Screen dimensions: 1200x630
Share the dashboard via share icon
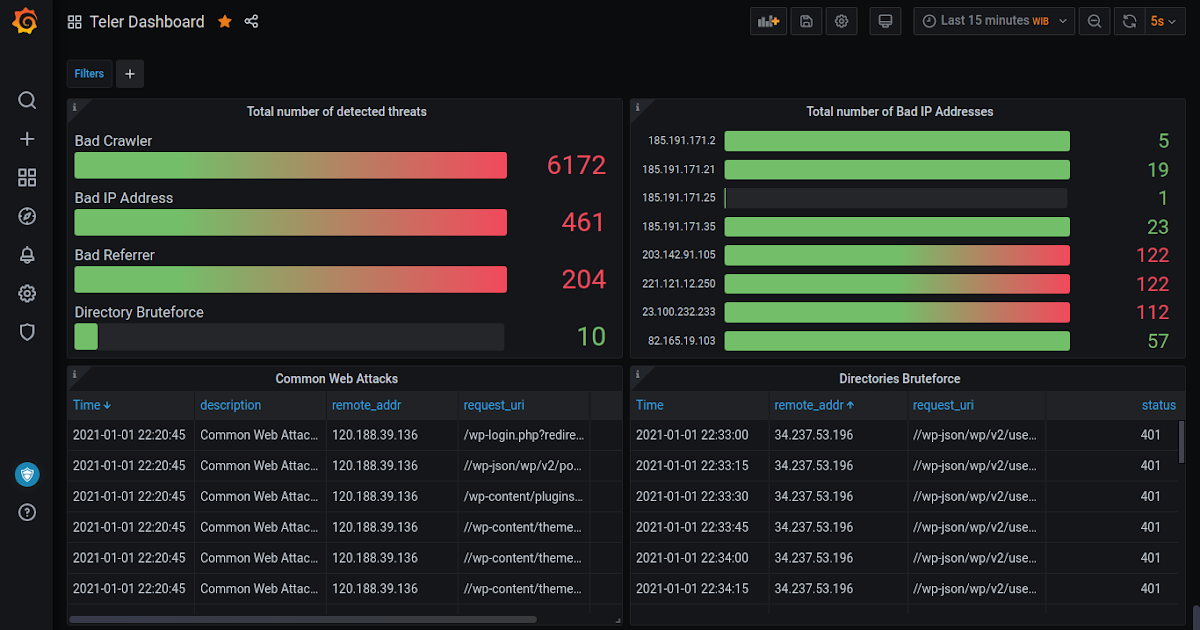[251, 21]
